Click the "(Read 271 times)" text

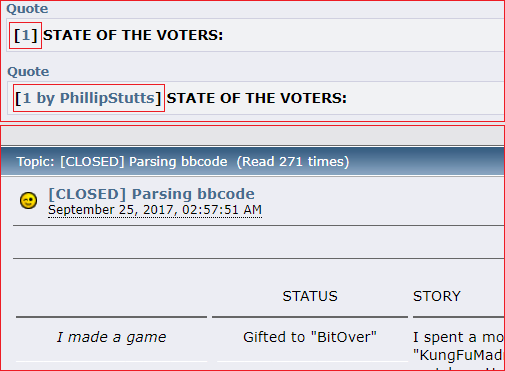click(293, 162)
